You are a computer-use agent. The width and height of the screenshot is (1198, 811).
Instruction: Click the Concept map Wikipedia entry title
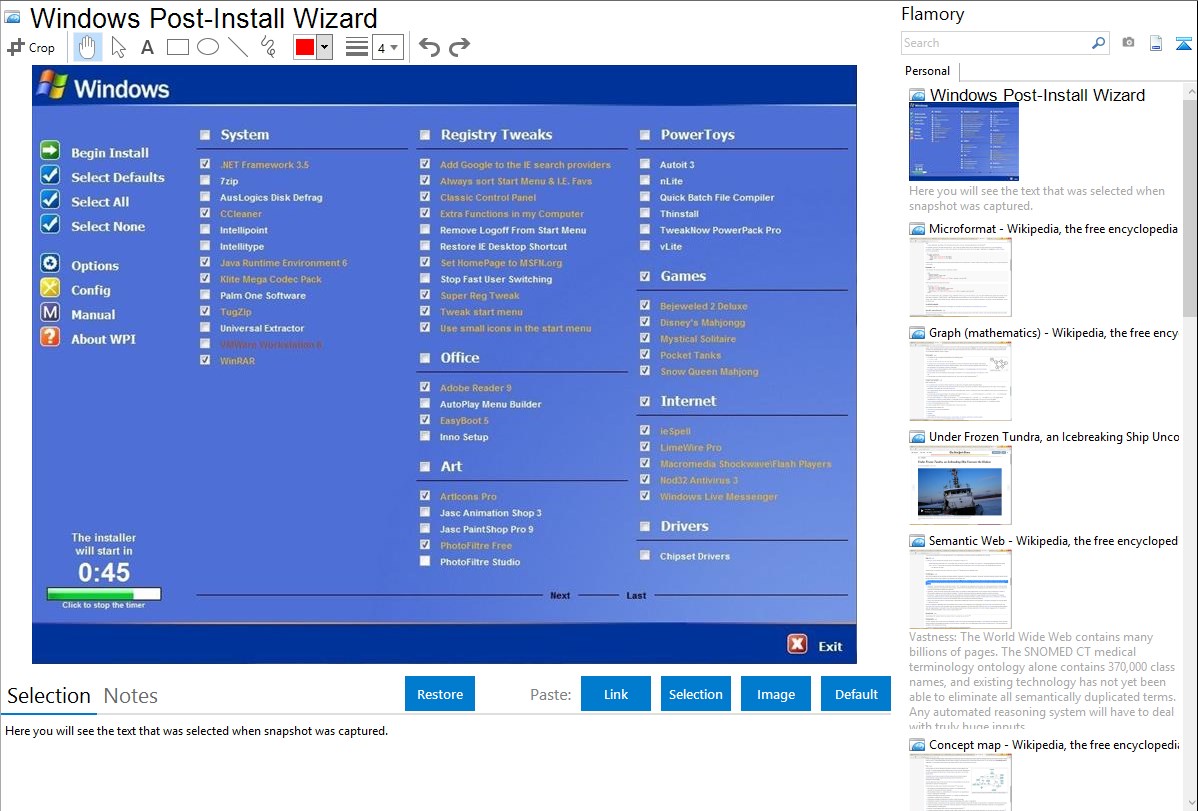click(x=1054, y=744)
